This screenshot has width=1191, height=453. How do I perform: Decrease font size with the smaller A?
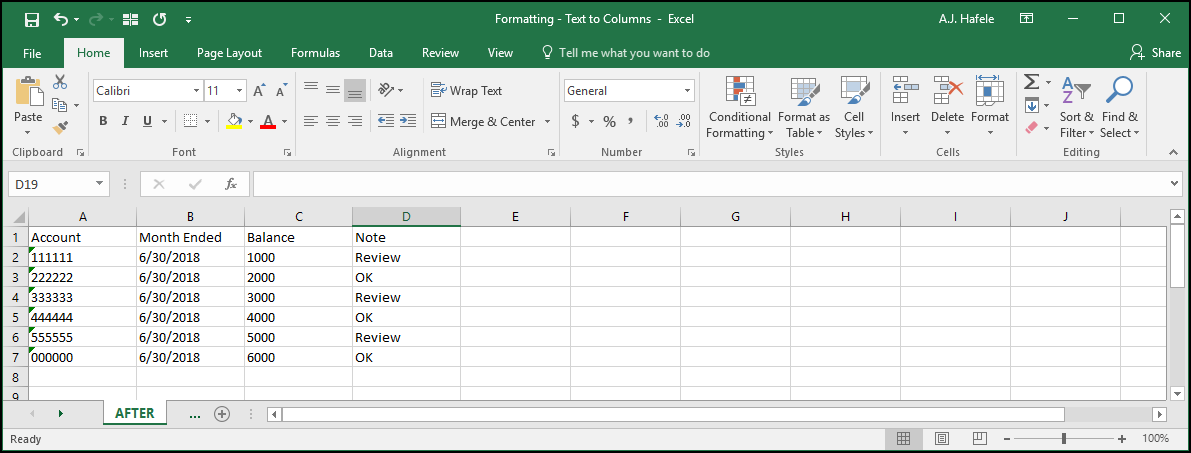pyautogui.click(x=281, y=91)
